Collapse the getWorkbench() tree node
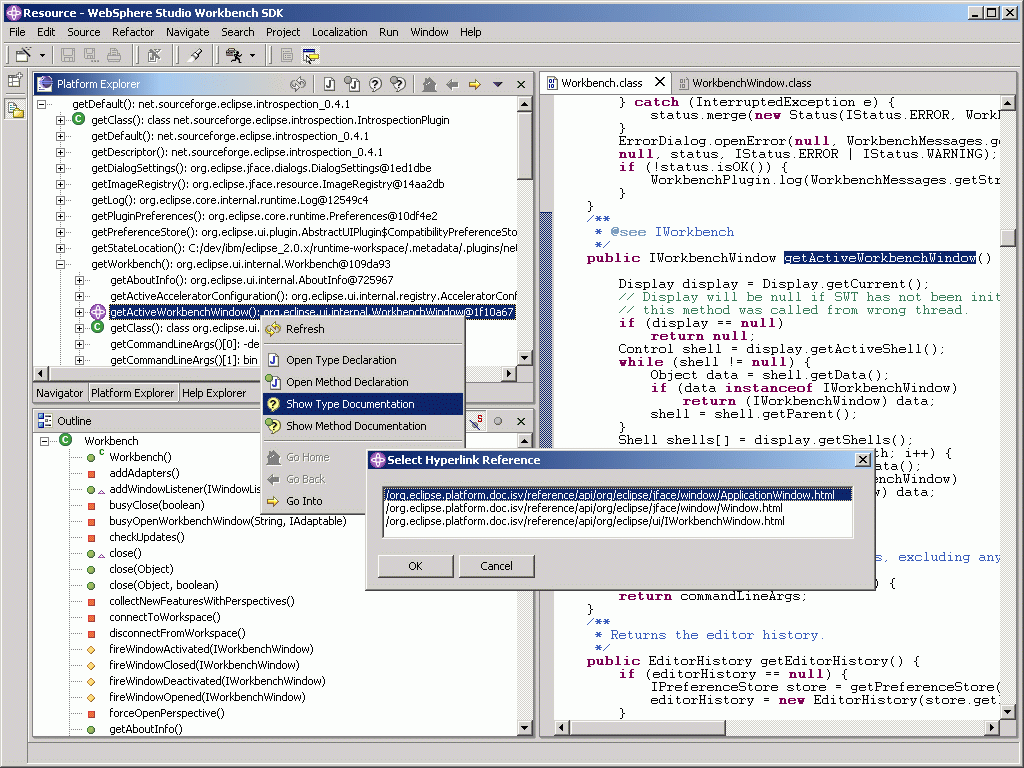1024x768 pixels. click(60, 264)
